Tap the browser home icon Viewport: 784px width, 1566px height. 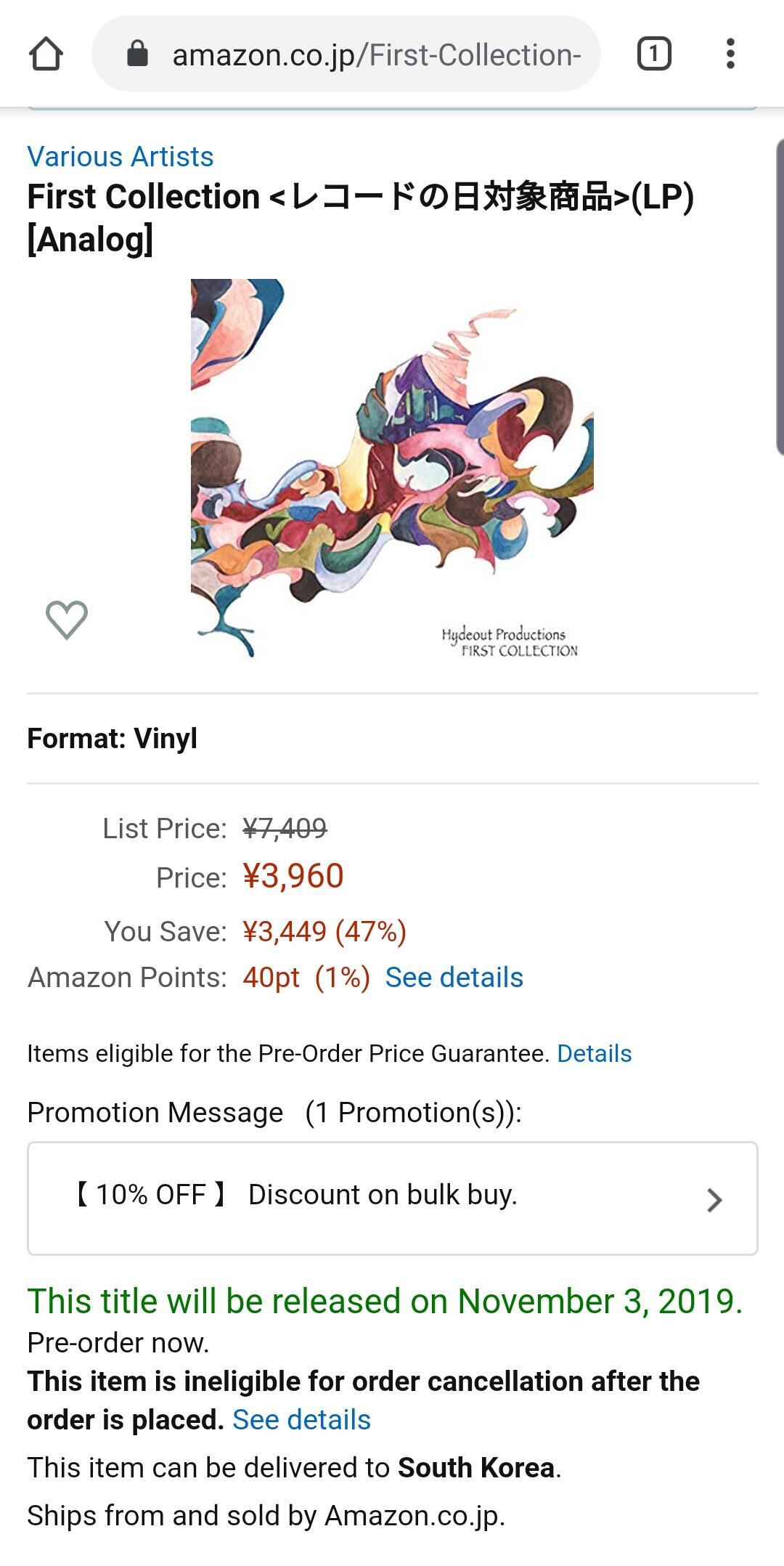(x=46, y=54)
